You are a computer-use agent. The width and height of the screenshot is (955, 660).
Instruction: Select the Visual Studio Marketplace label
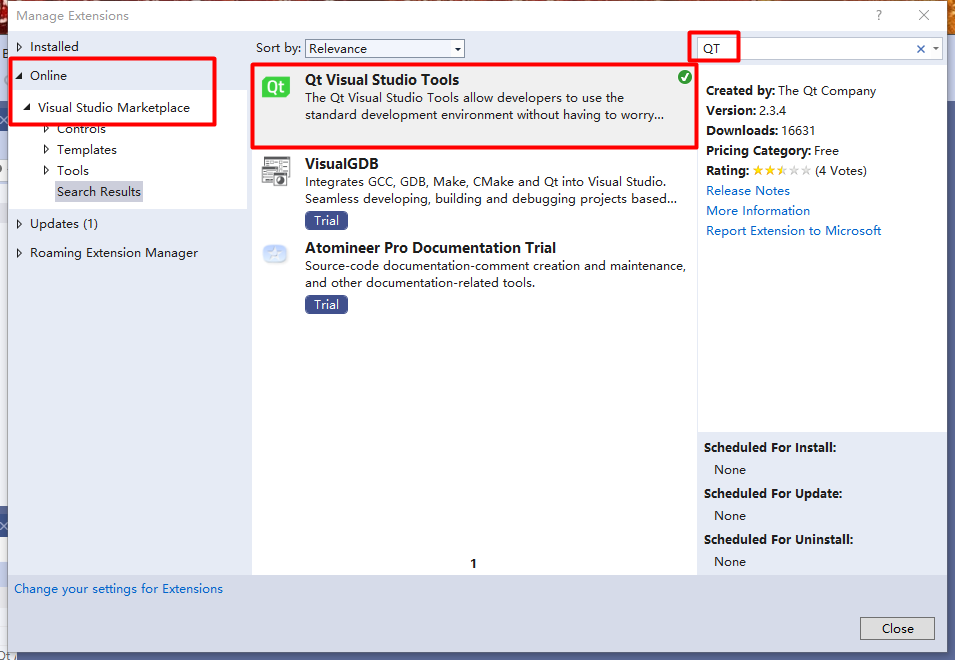[114, 108]
